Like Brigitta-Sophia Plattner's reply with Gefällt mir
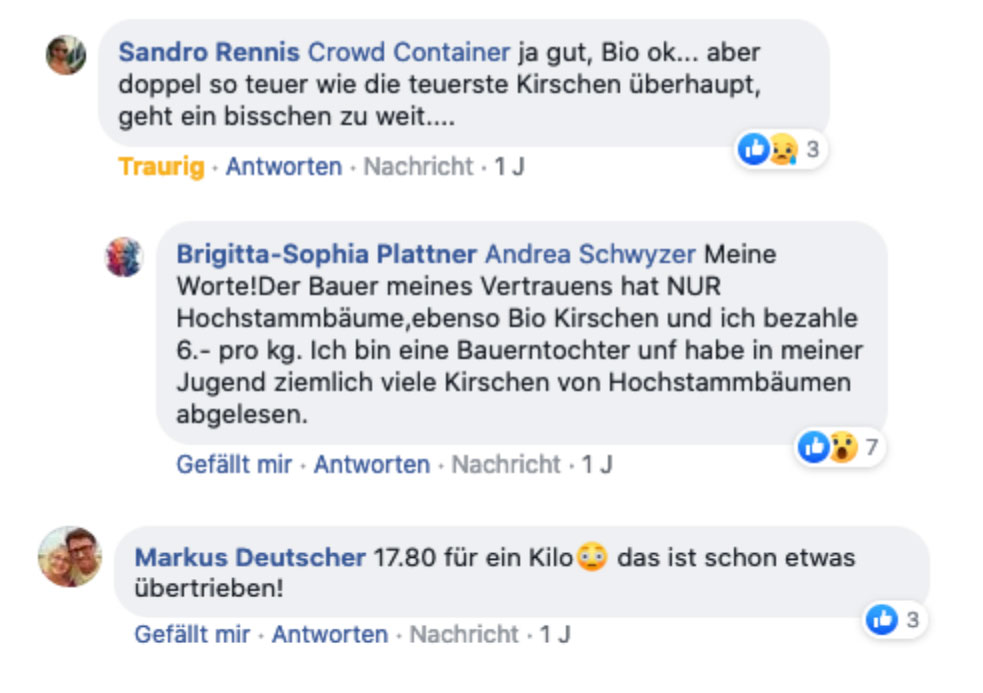 [x=234, y=464]
